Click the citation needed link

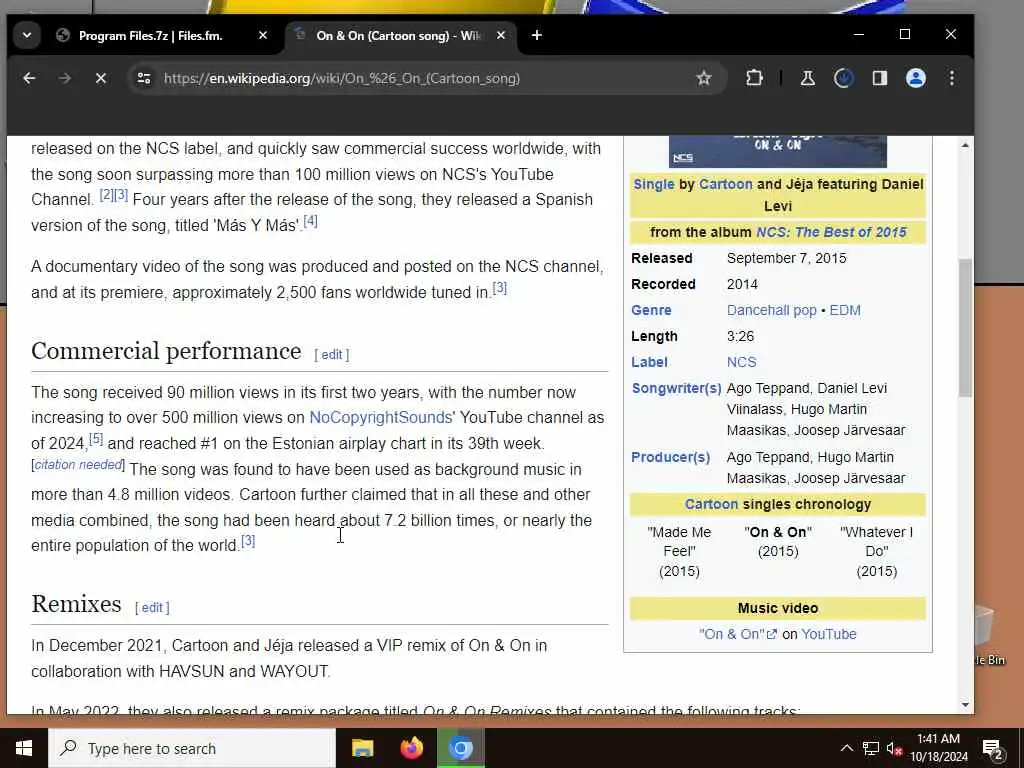click(78, 464)
